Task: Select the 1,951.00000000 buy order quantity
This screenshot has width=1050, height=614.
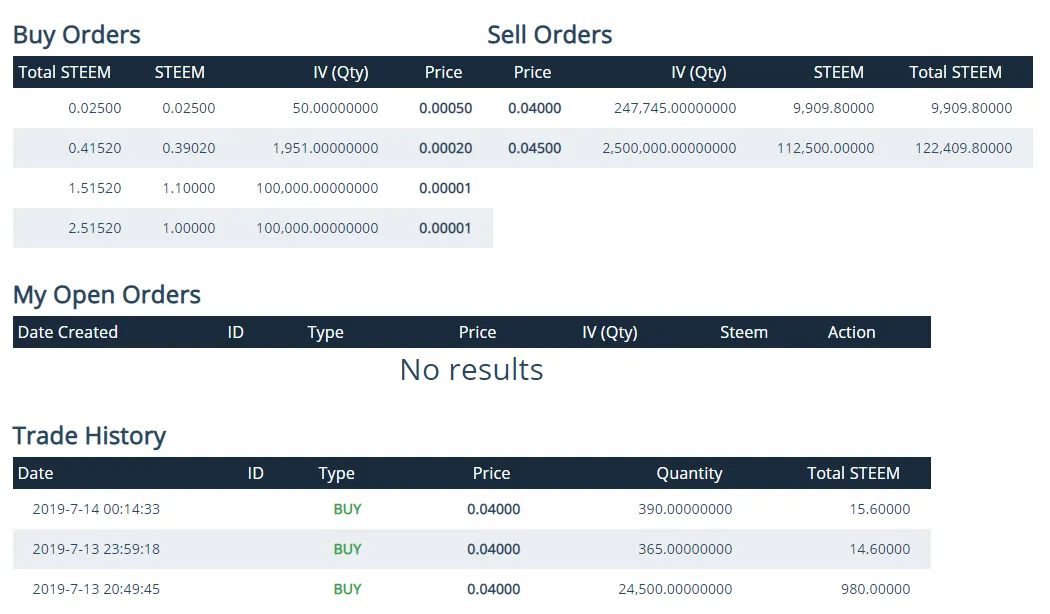Action: click(325, 148)
